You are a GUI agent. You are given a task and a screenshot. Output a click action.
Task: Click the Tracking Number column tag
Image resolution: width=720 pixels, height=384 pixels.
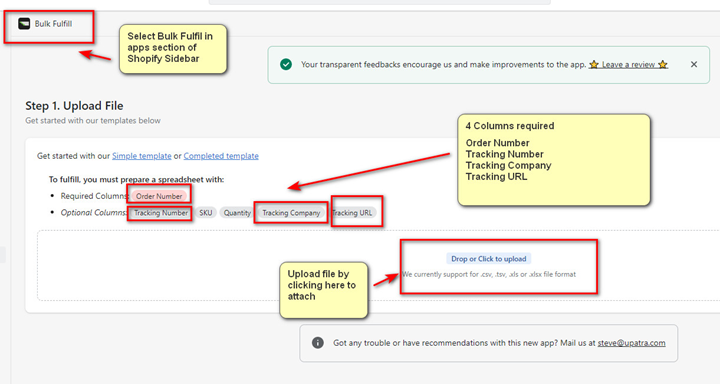point(161,213)
